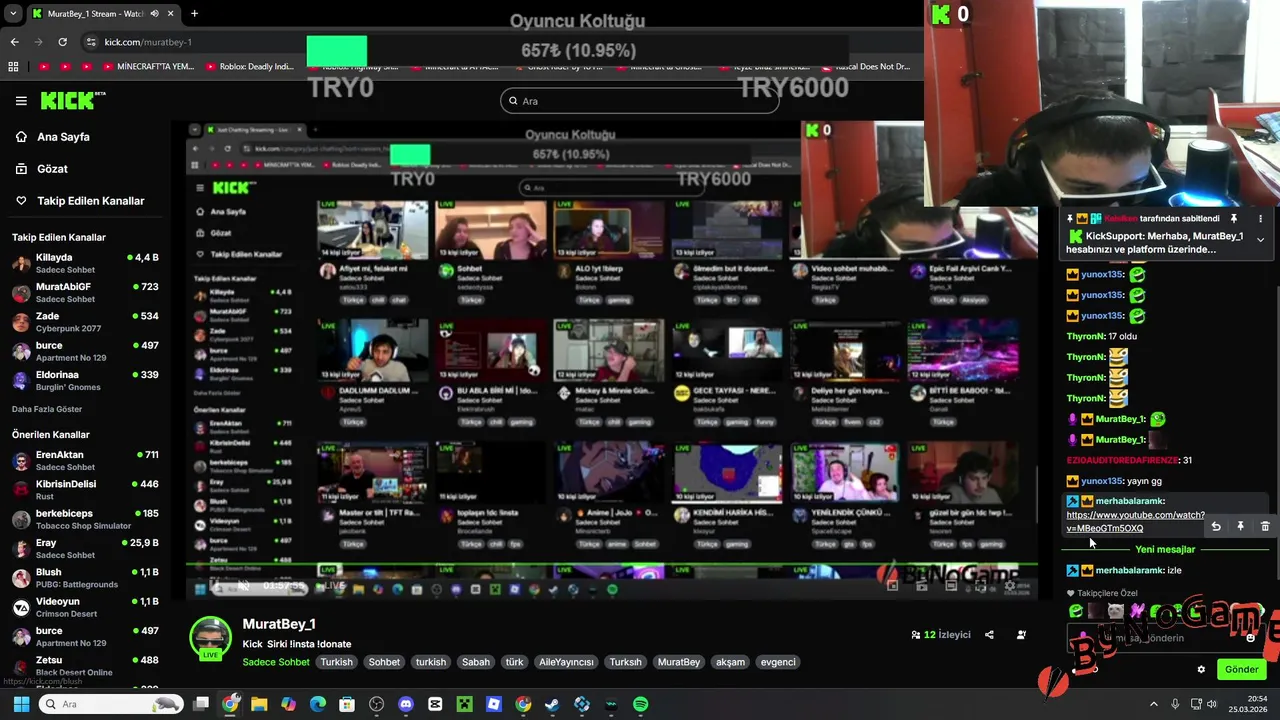
Task: Unpin the pinned chat message
Action: pos(1234,218)
